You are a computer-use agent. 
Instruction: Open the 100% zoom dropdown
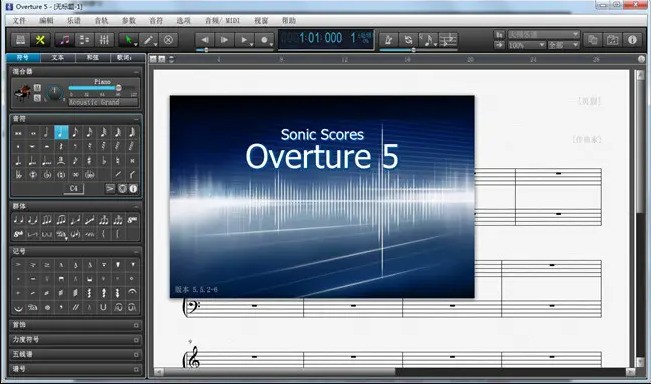pyautogui.click(x=526, y=45)
